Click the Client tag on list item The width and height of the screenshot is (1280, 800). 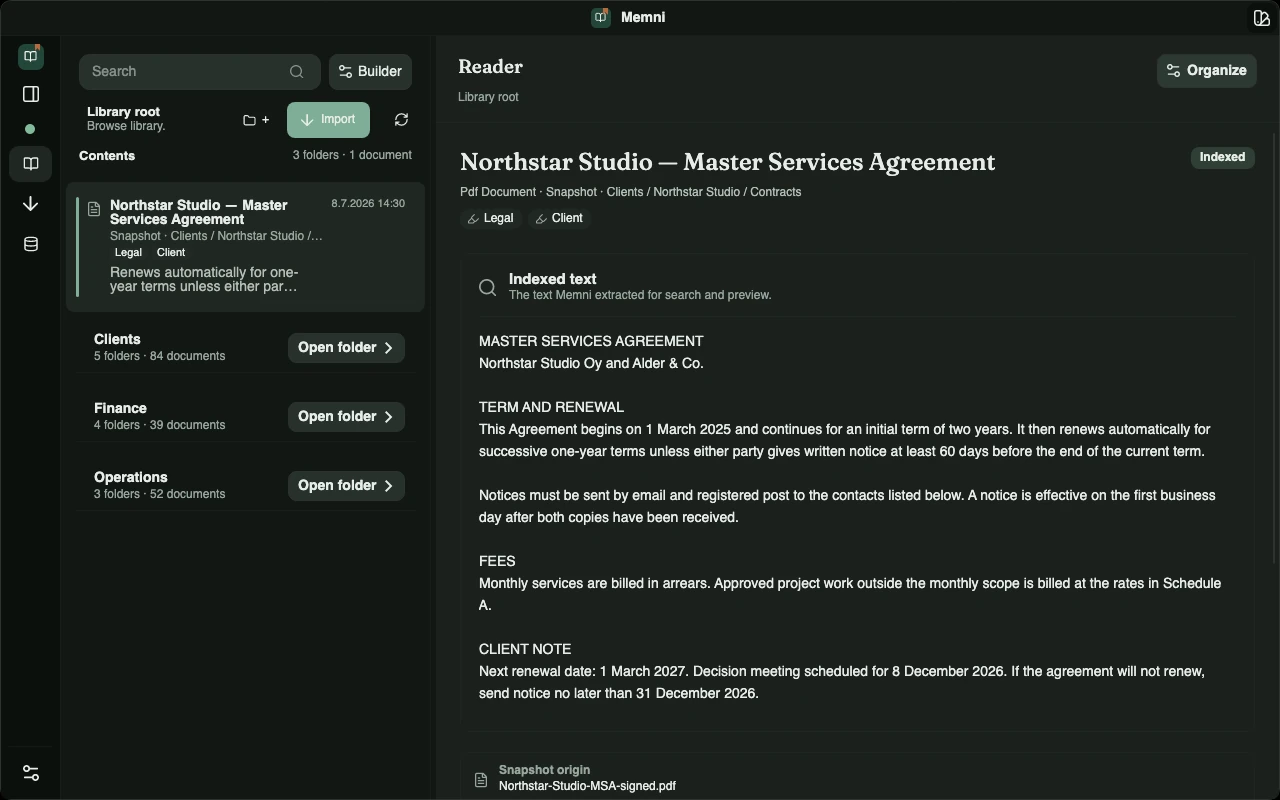point(171,252)
